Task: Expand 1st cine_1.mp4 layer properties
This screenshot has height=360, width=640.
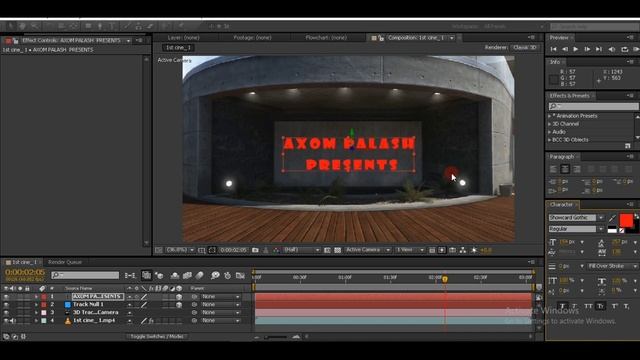Action: pos(36,321)
